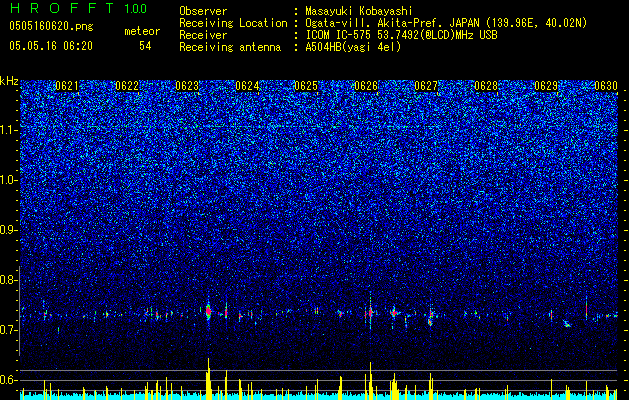
Task: Click location text Ogata-vill. Akita-Pref. JAPAN
Action: coord(392,23)
